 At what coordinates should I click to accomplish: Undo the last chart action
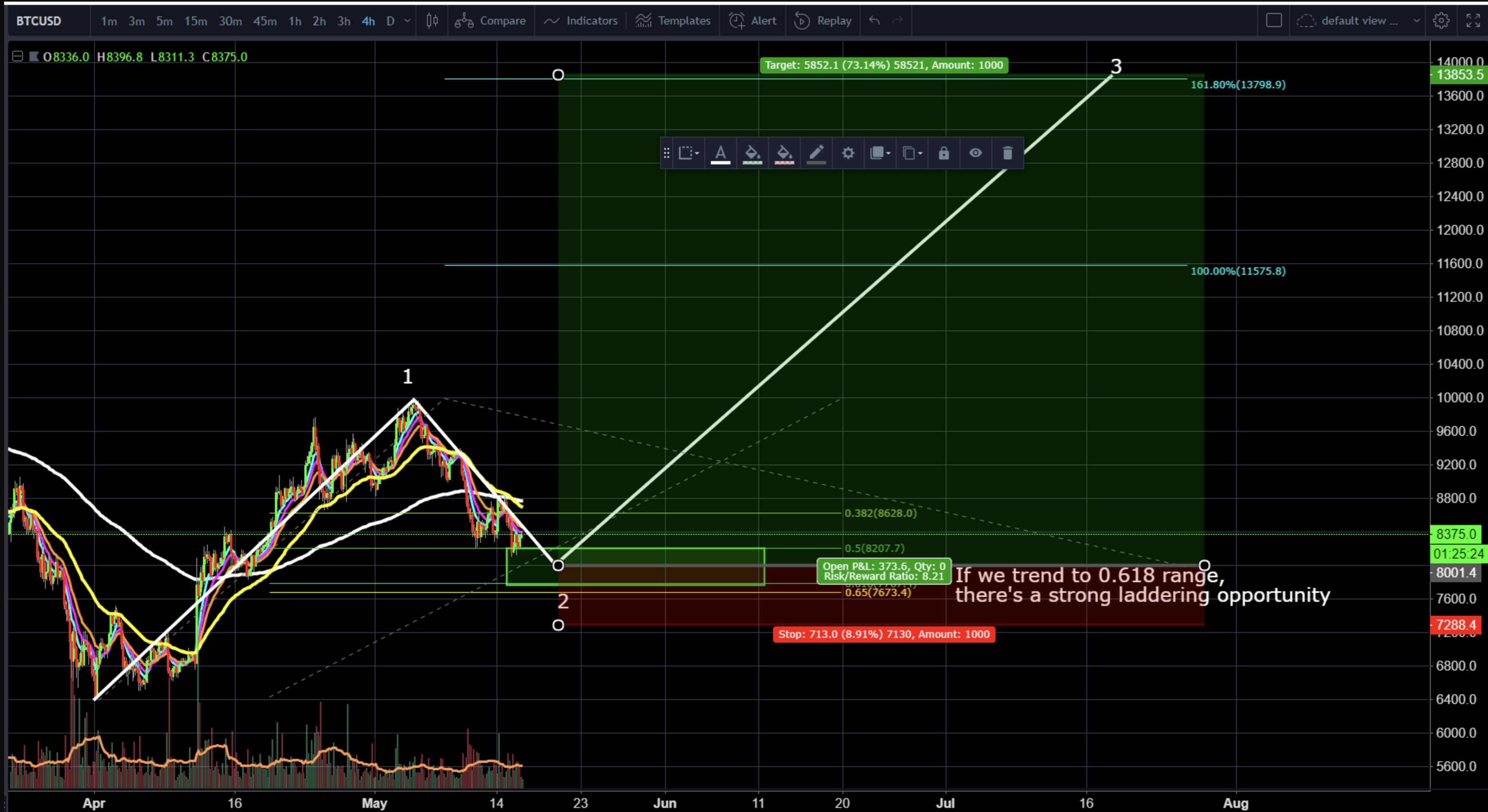(x=874, y=21)
